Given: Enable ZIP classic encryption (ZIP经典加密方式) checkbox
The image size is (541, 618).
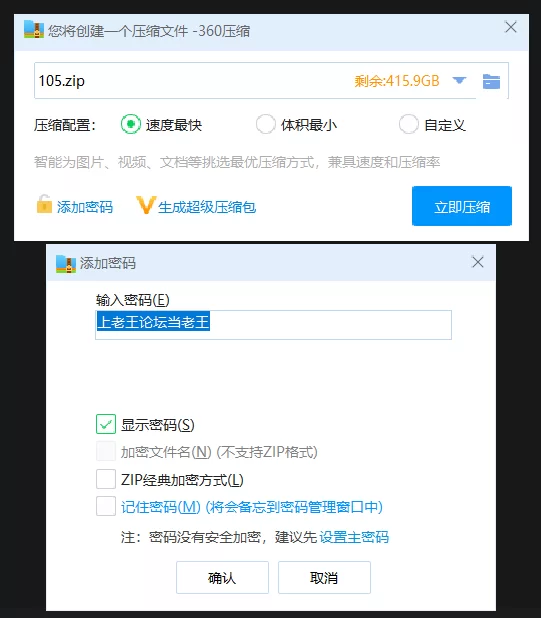Looking at the screenshot, I should (x=106, y=479).
